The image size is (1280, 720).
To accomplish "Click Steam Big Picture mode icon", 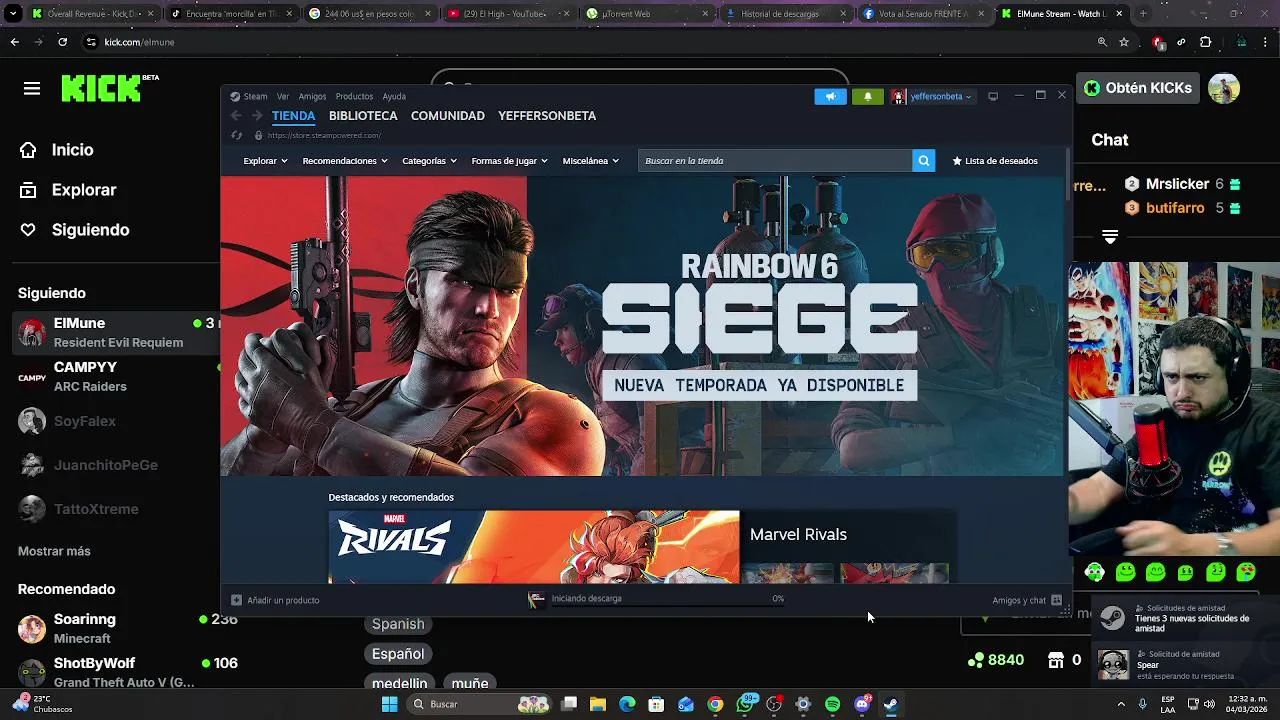I will pos(993,96).
